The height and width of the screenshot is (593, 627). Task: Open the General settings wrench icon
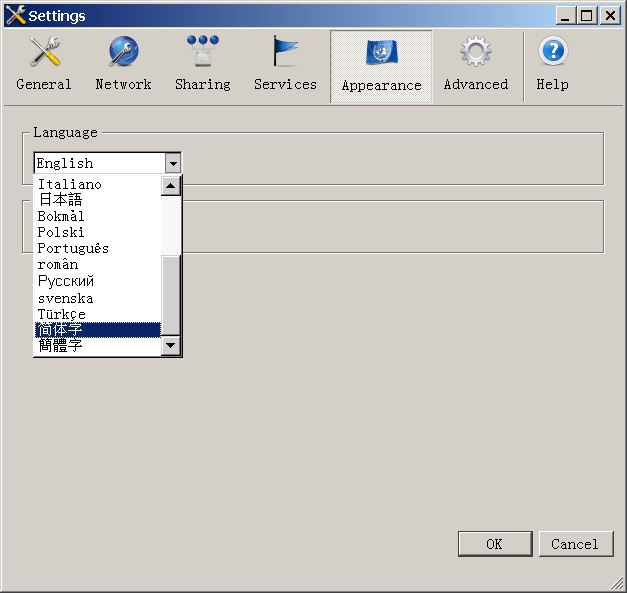pyautogui.click(x=44, y=52)
